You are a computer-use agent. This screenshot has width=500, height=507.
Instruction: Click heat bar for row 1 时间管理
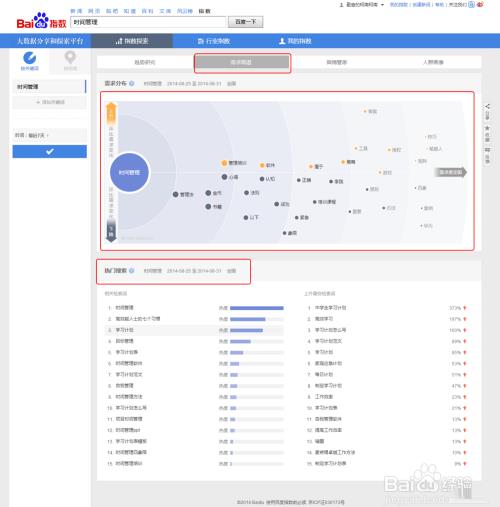coord(257,308)
